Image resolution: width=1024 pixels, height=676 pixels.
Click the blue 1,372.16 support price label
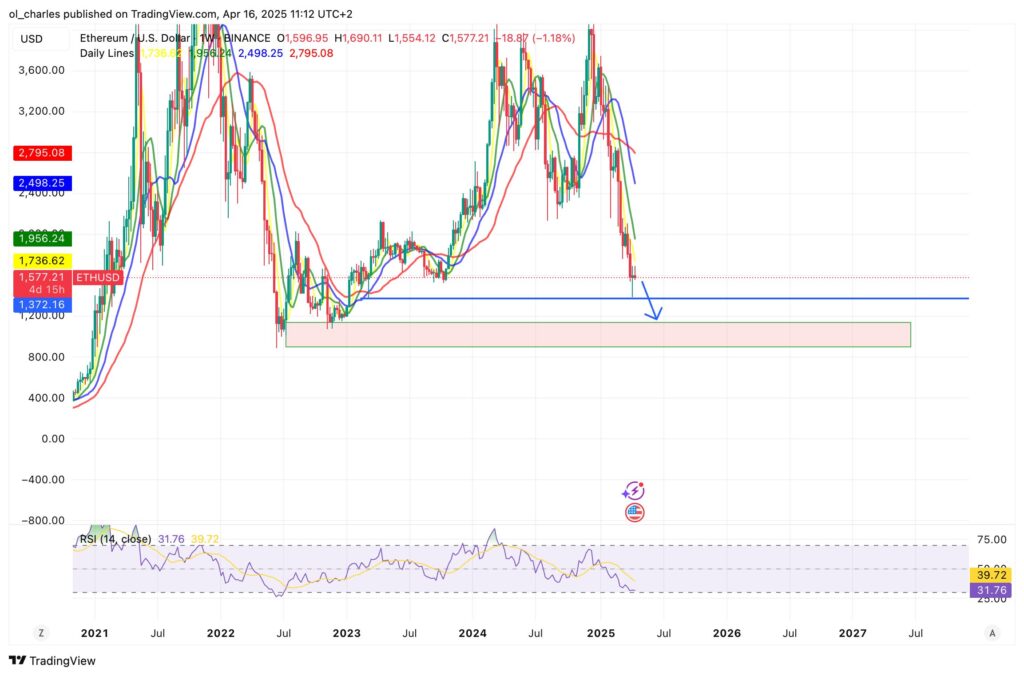41,304
